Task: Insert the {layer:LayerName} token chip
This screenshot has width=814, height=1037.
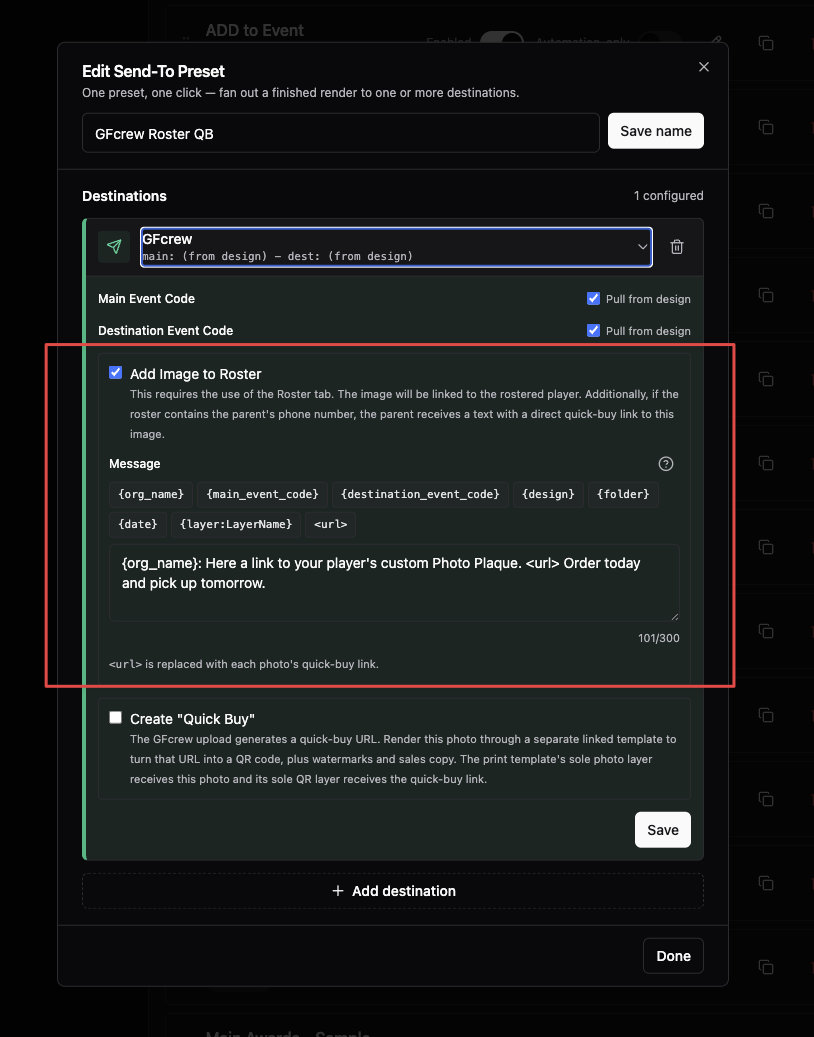Action: point(236,524)
